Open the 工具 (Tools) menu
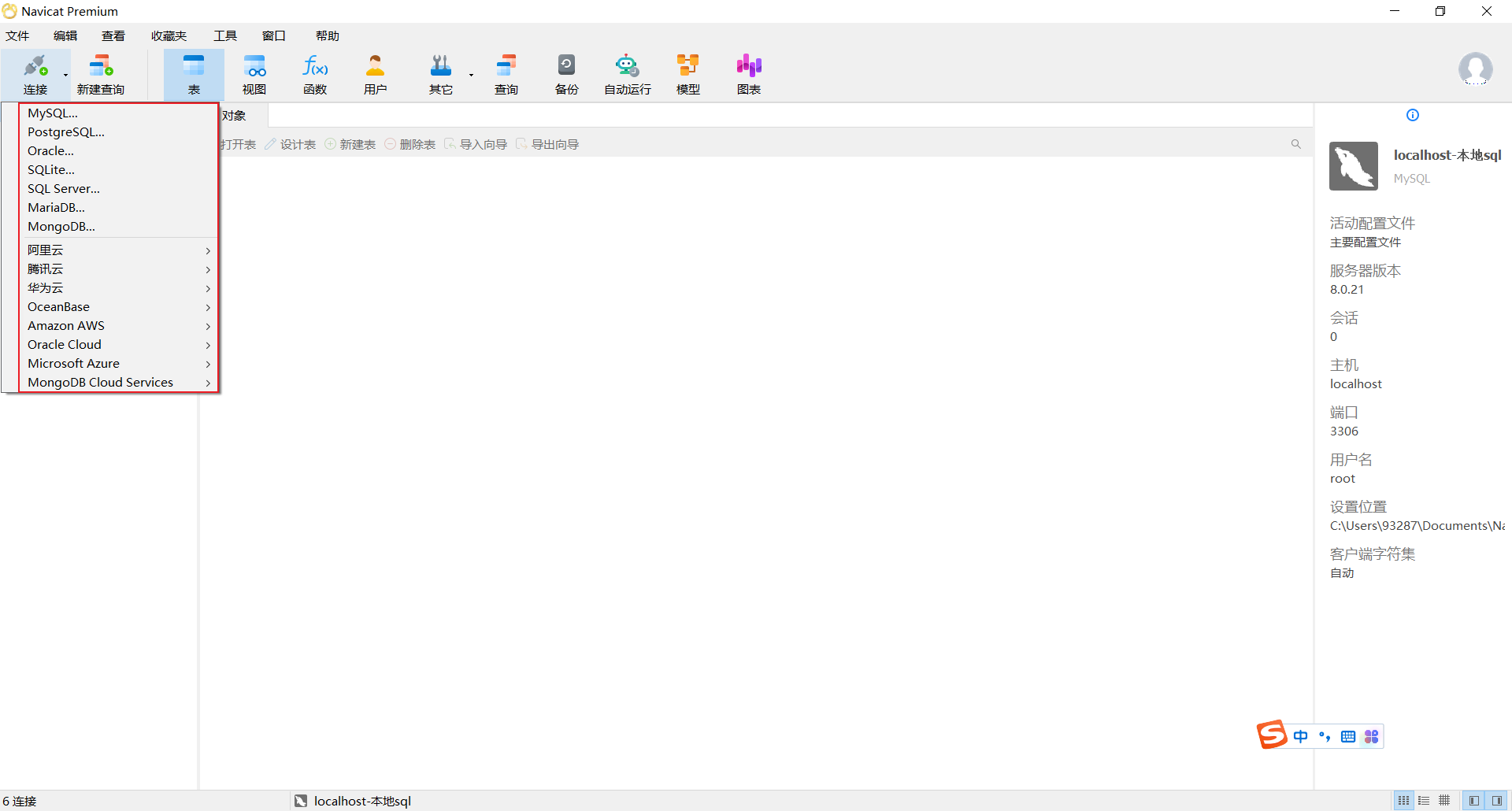The width and height of the screenshot is (1512, 811). point(225,36)
